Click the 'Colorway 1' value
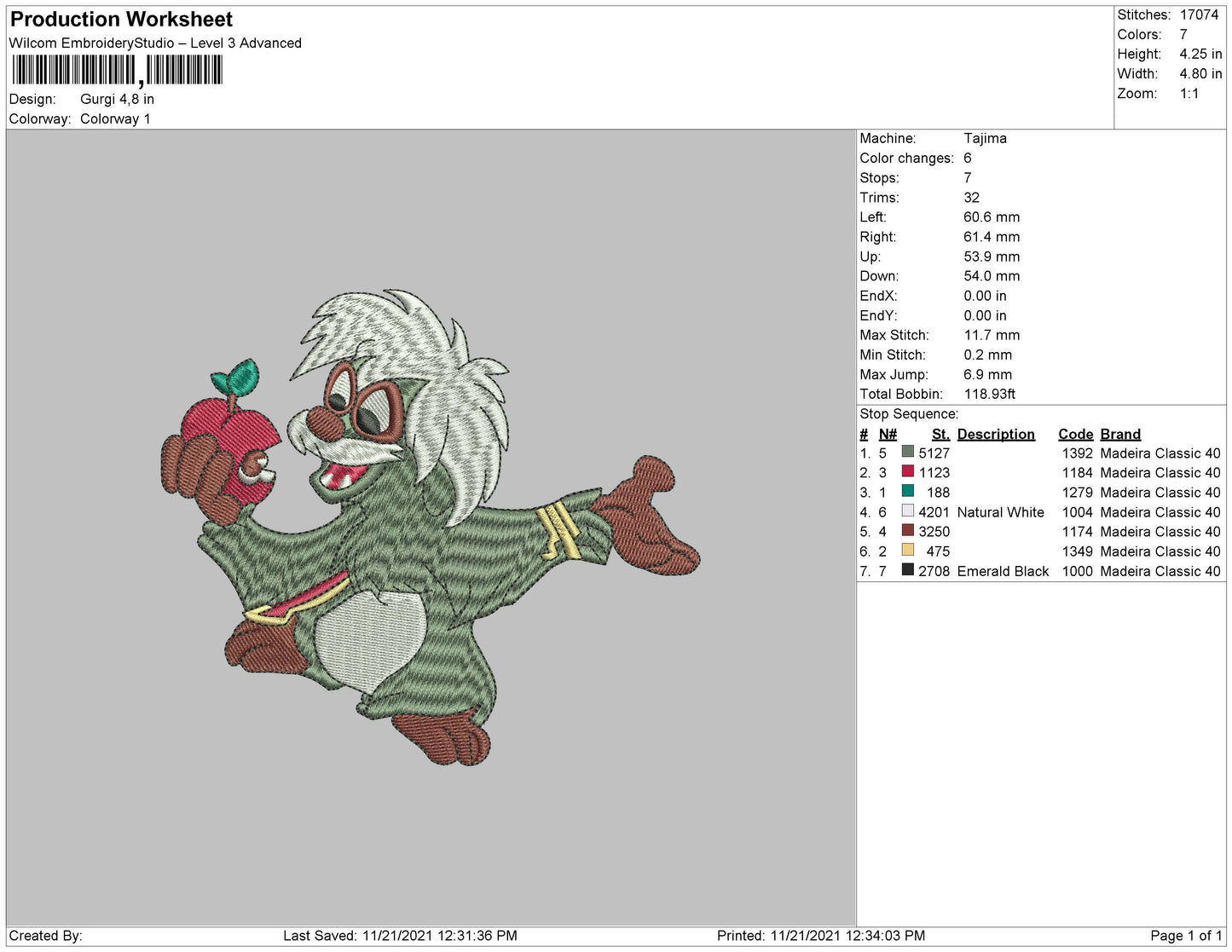The image size is (1232, 952). coord(115,118)
